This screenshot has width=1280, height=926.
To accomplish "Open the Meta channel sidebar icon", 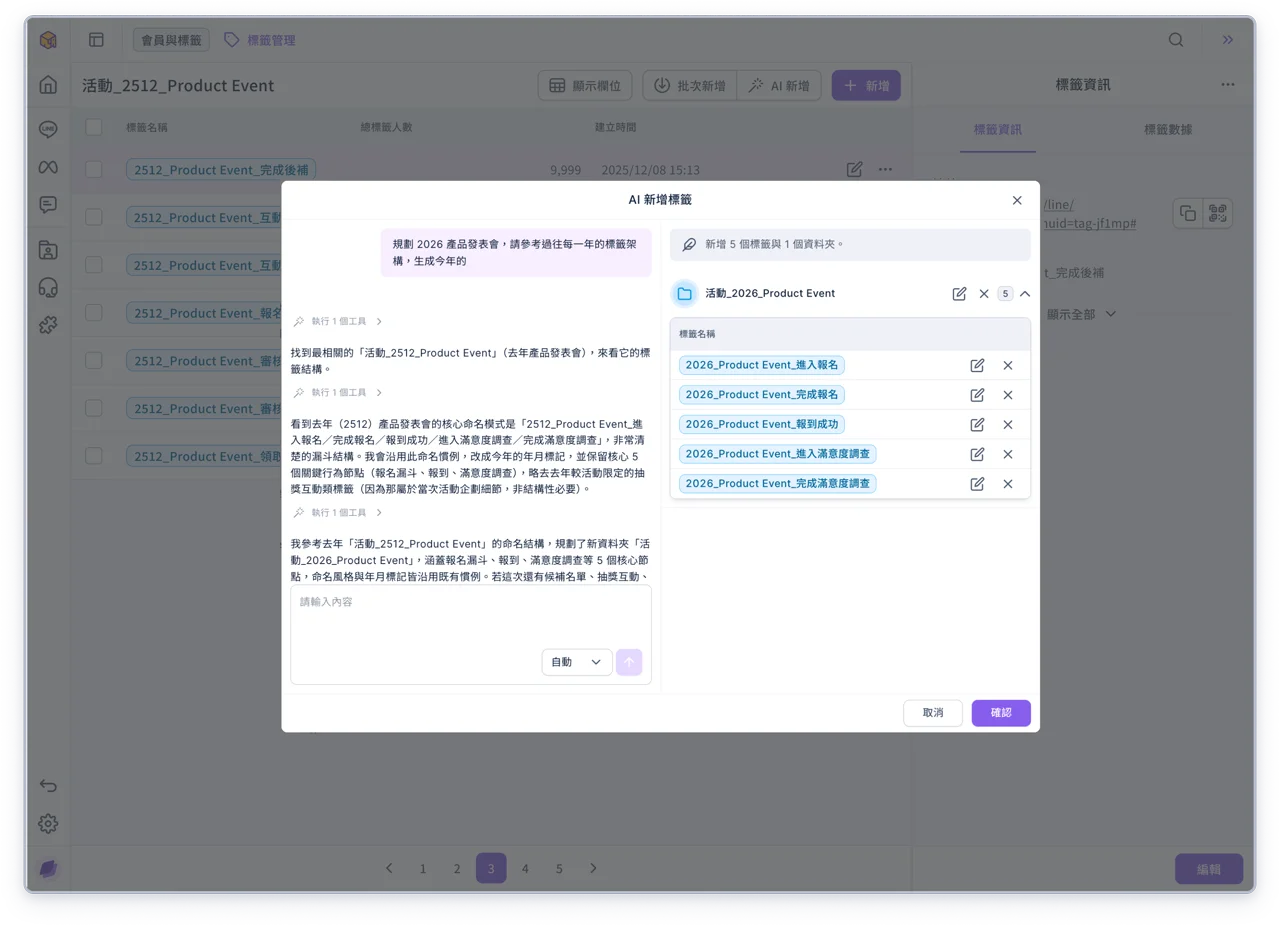I will coord(48,167).
